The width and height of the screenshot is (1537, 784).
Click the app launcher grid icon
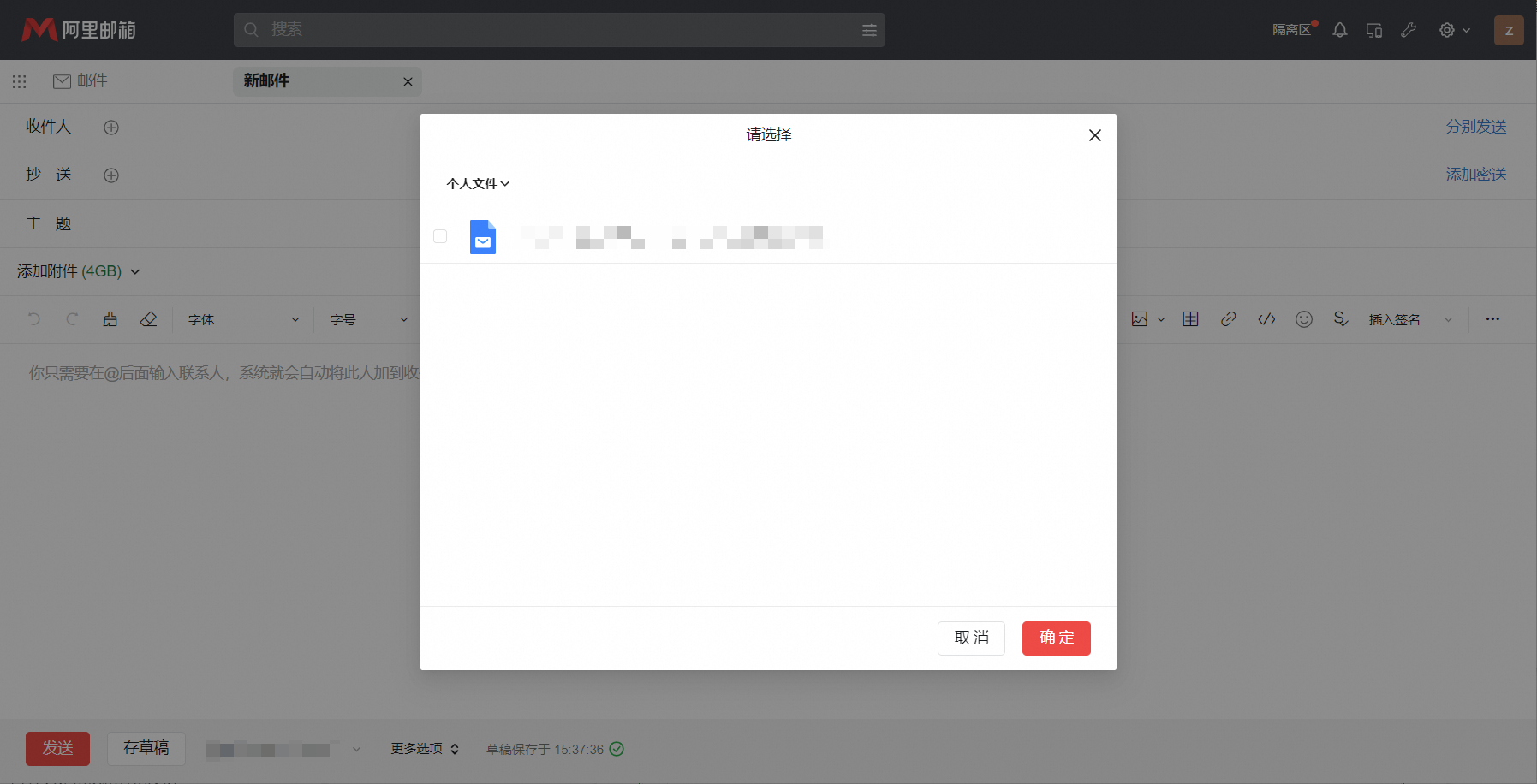point(19,81)
